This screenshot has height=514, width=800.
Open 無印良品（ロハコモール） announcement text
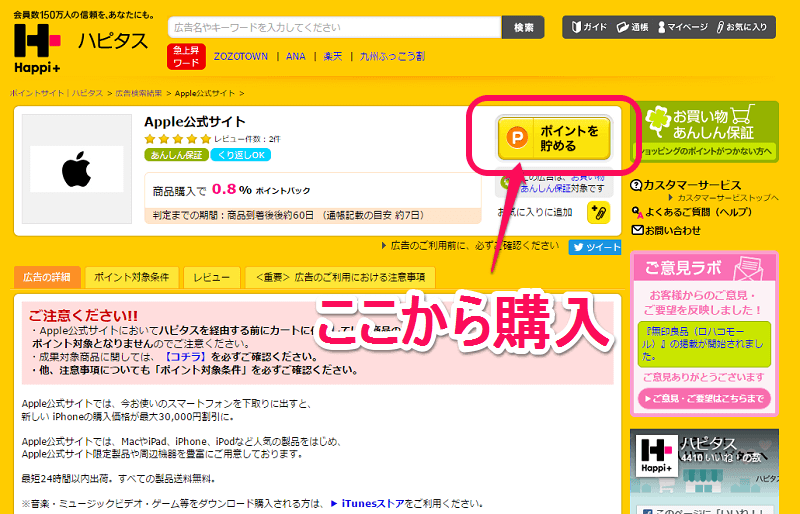point(704,344)
